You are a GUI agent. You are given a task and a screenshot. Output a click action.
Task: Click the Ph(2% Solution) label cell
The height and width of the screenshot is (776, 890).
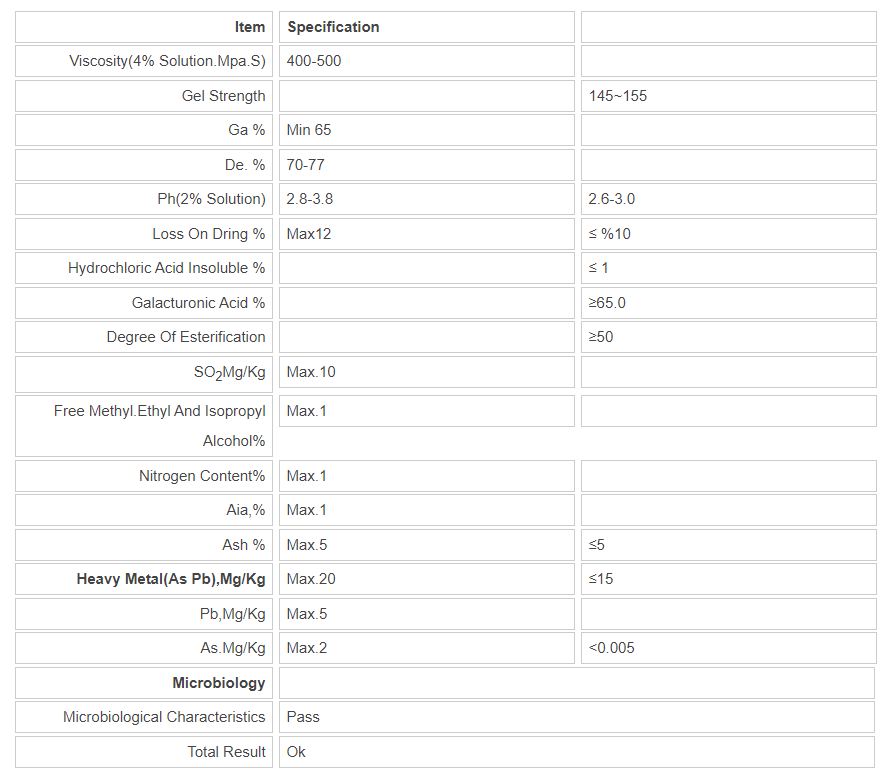[x=211, y=199]
